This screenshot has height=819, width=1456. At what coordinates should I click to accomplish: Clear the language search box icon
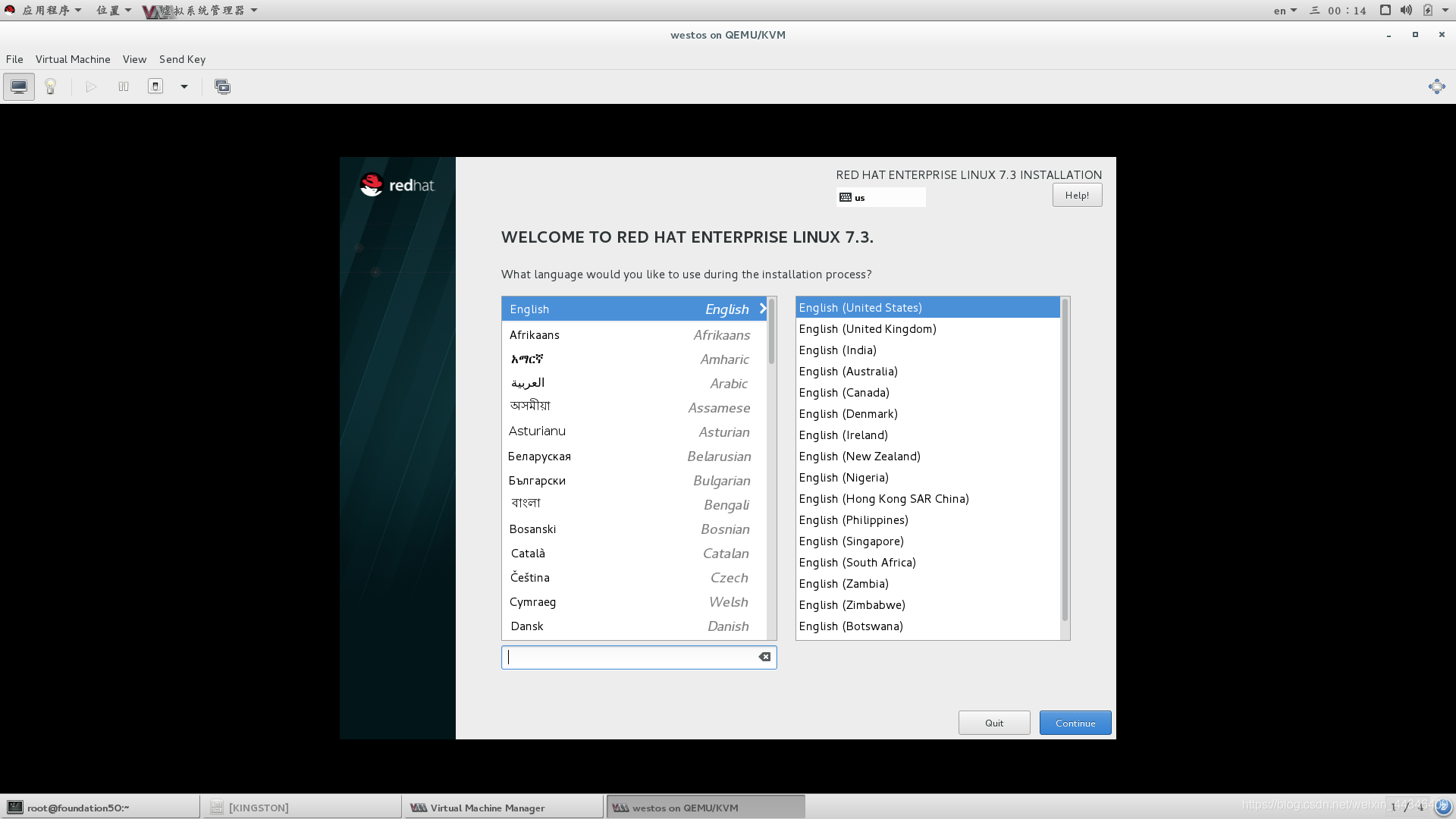(764, 657)
